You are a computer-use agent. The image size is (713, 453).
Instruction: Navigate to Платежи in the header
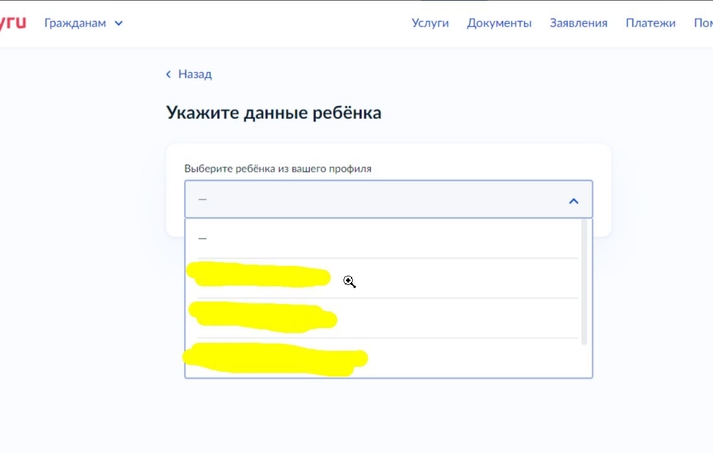pos(650,23)
